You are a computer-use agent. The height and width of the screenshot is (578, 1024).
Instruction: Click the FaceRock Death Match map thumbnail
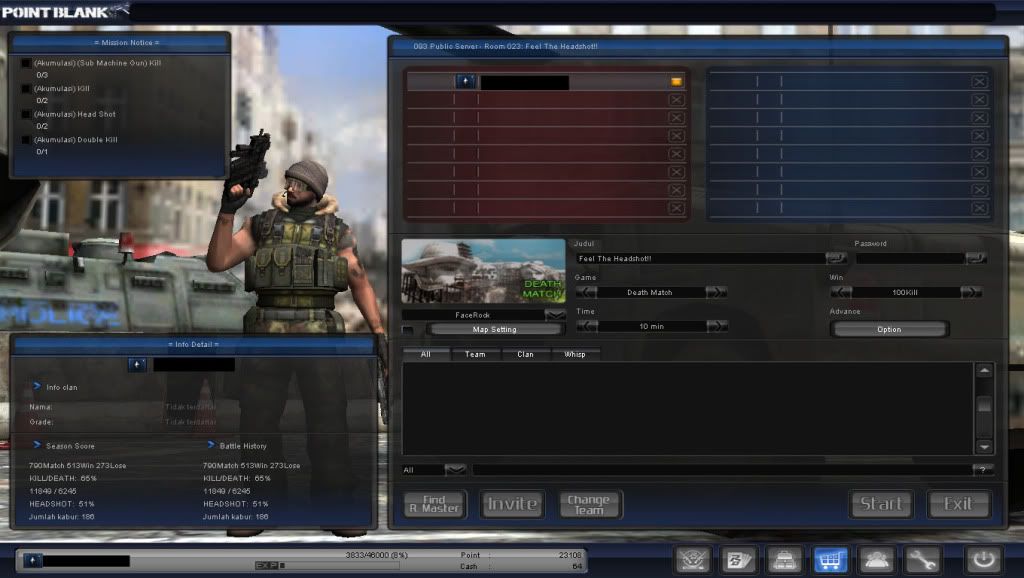[483, 271]
